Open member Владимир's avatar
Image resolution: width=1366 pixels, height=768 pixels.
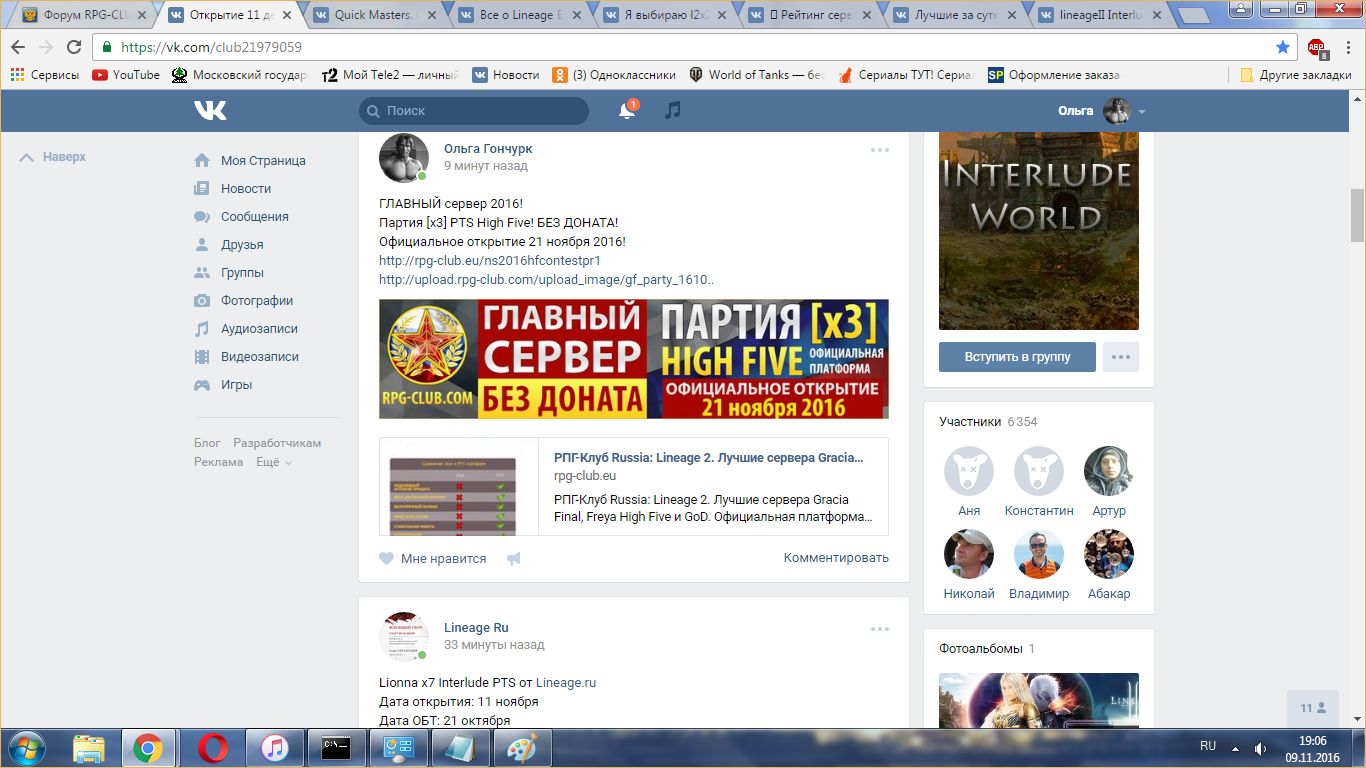coord(1039,554)
